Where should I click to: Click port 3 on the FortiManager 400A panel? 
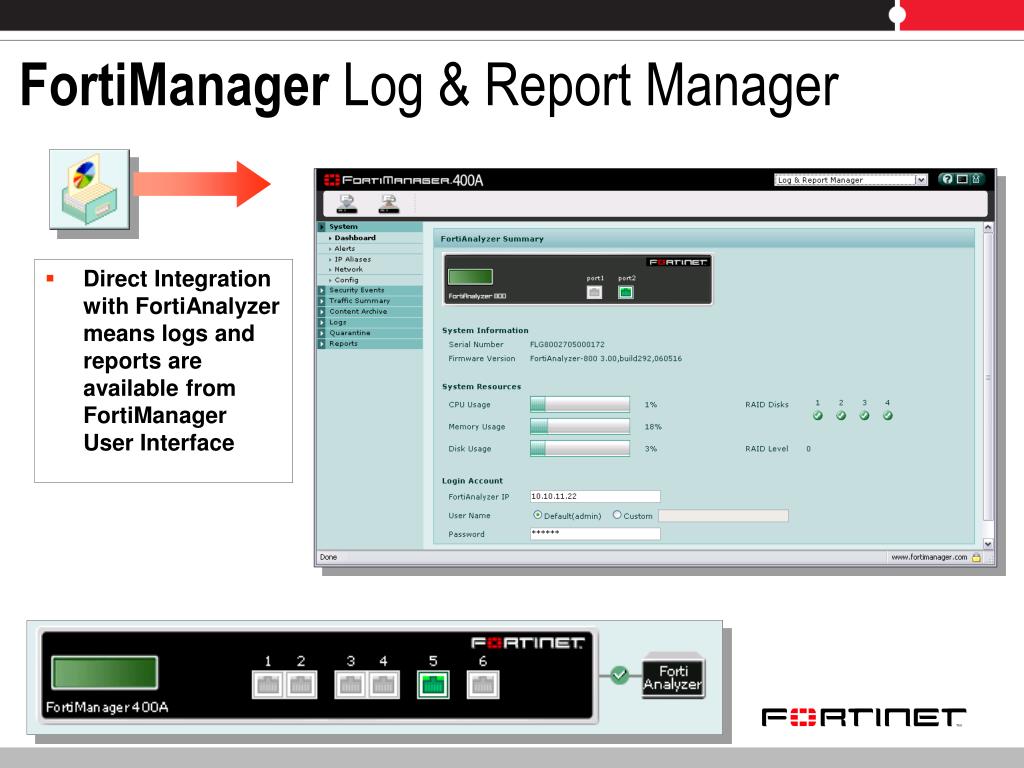coord(351,684)
